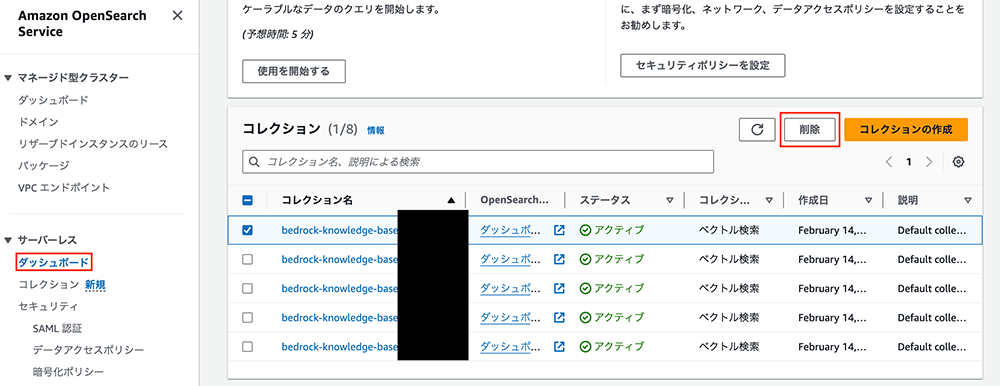Open VPC エンドポイント page
Screen dimensions: 1000x386
coord(64,187)
